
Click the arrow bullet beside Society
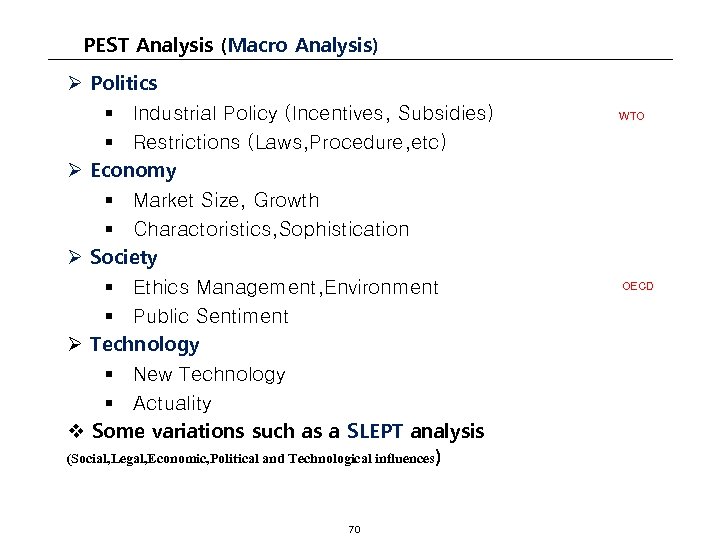(x=75, y=258)
